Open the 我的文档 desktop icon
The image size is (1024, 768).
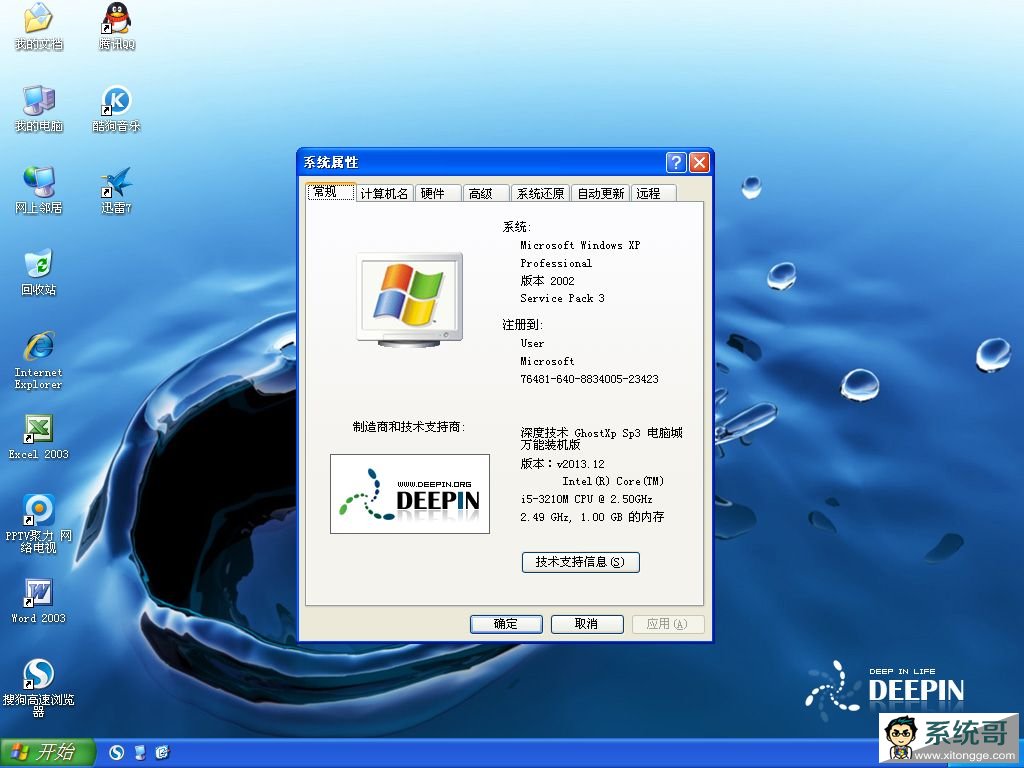(39, 26)
